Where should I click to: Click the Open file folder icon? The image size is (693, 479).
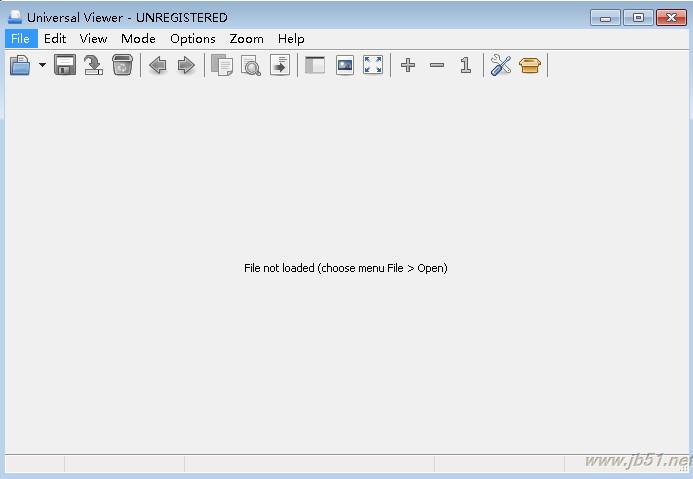point(20,65)
